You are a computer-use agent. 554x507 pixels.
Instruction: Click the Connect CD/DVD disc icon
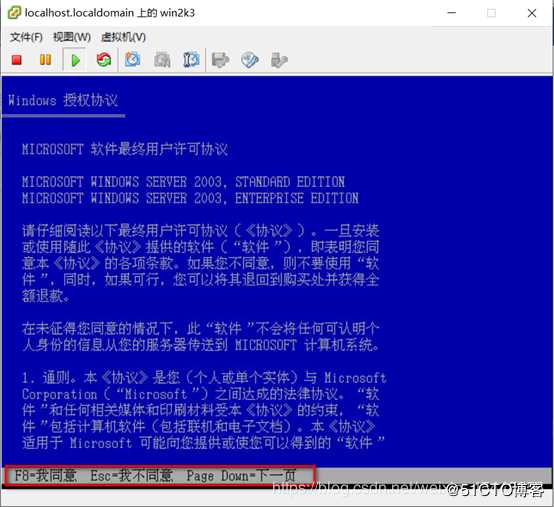(249, 60)
